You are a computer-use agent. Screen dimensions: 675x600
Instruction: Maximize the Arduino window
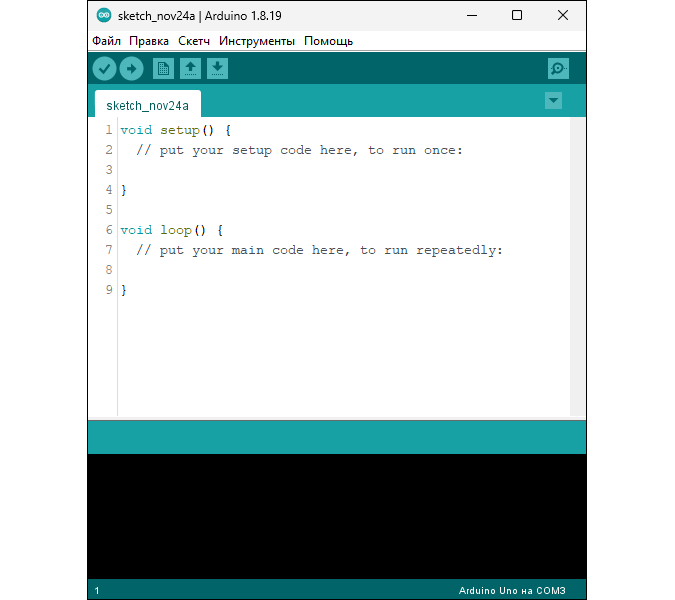[517, 15]
